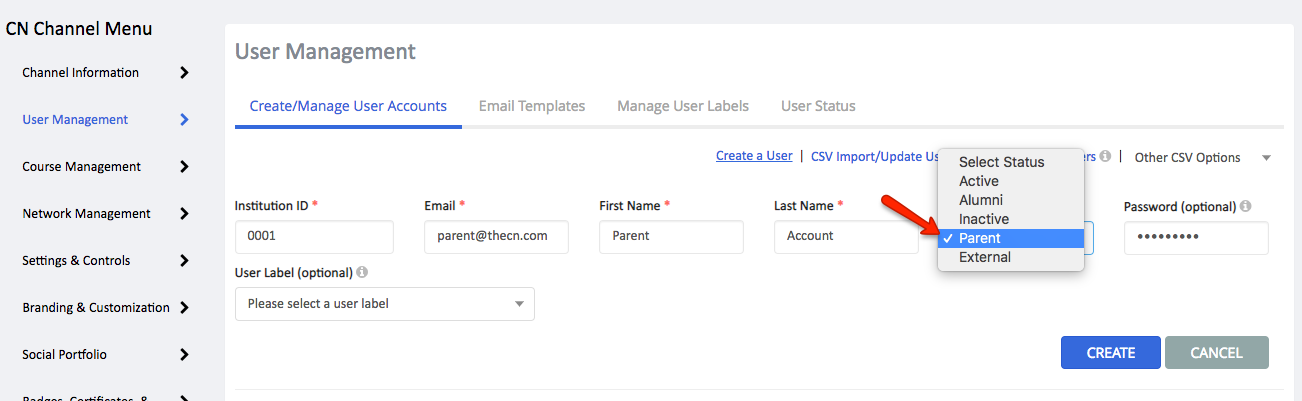Click the blue CREATE button
1302x401 pixels.
tap(1111, 353)
